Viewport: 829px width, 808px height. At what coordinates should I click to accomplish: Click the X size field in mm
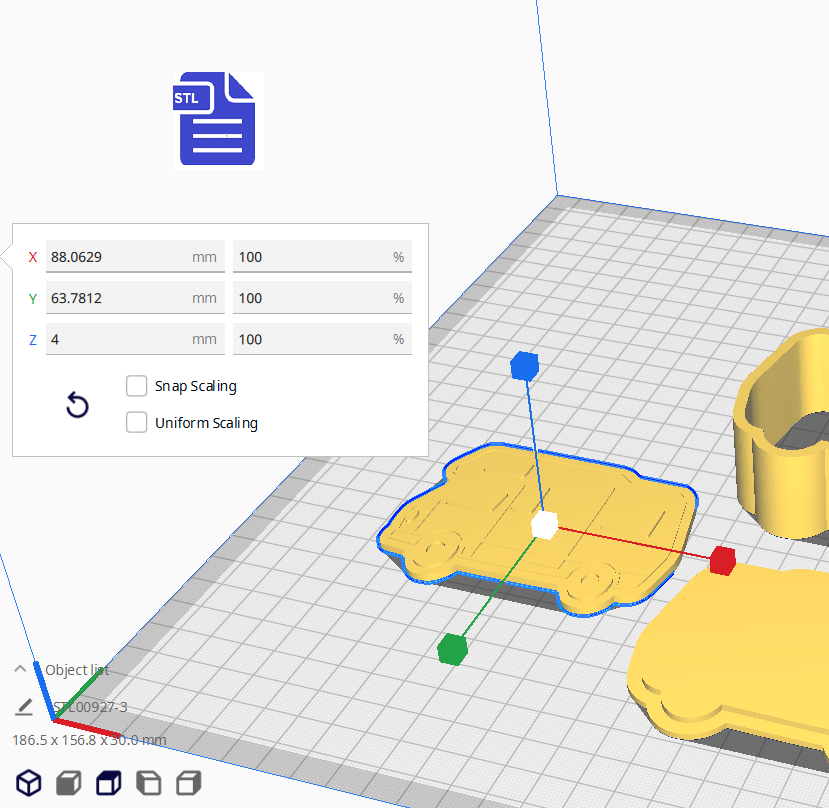(118, 257)
